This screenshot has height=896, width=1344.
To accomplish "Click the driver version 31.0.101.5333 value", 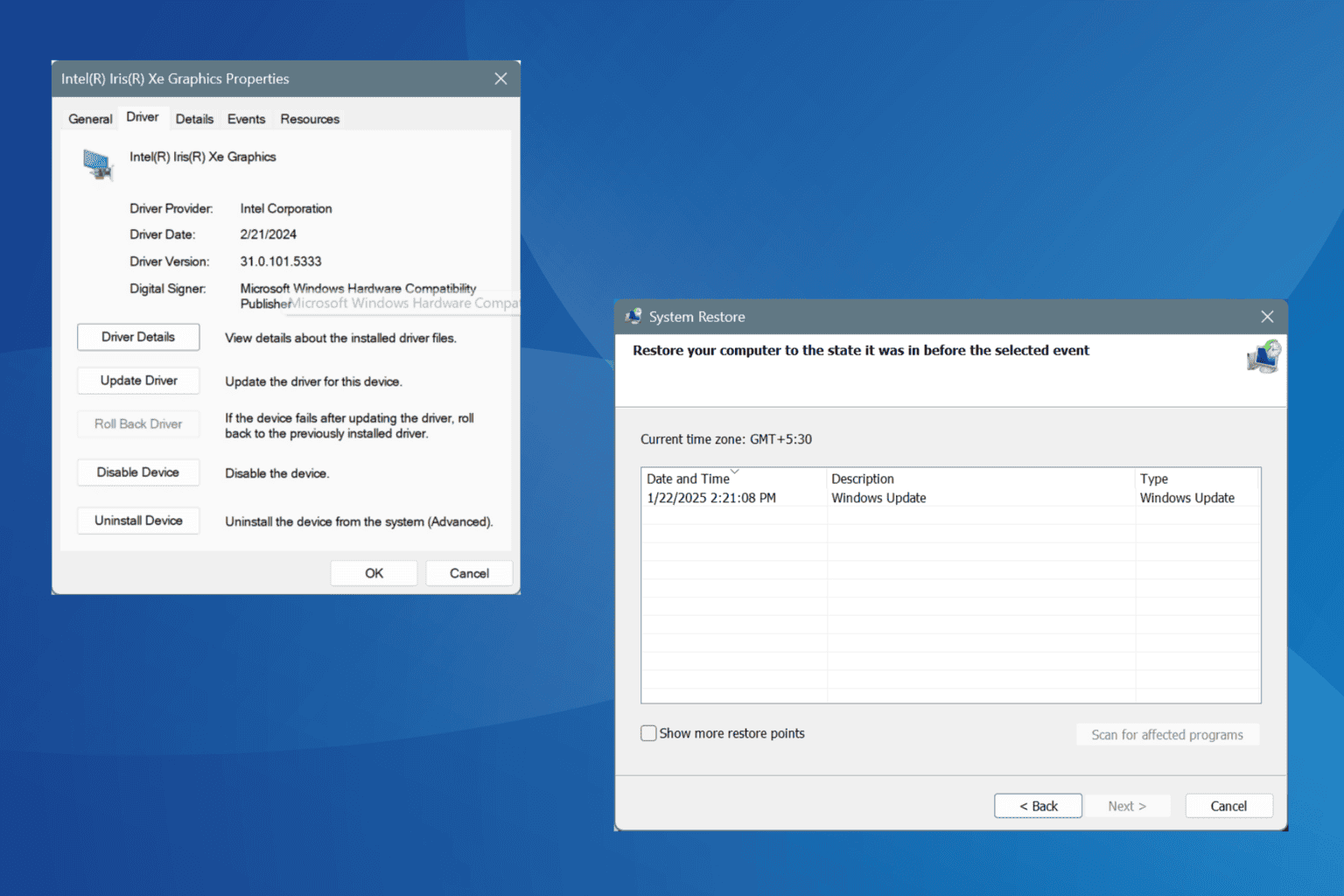I will 281,262.
